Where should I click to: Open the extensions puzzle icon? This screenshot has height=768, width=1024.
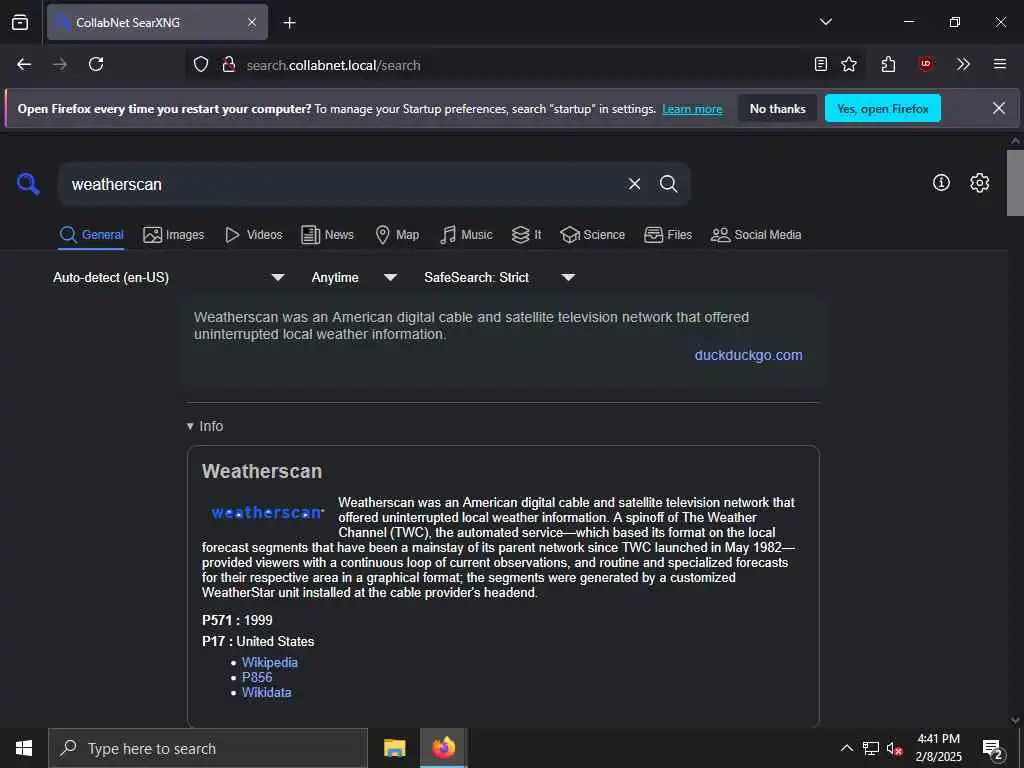pyautogui.click(x=888, y=64)
